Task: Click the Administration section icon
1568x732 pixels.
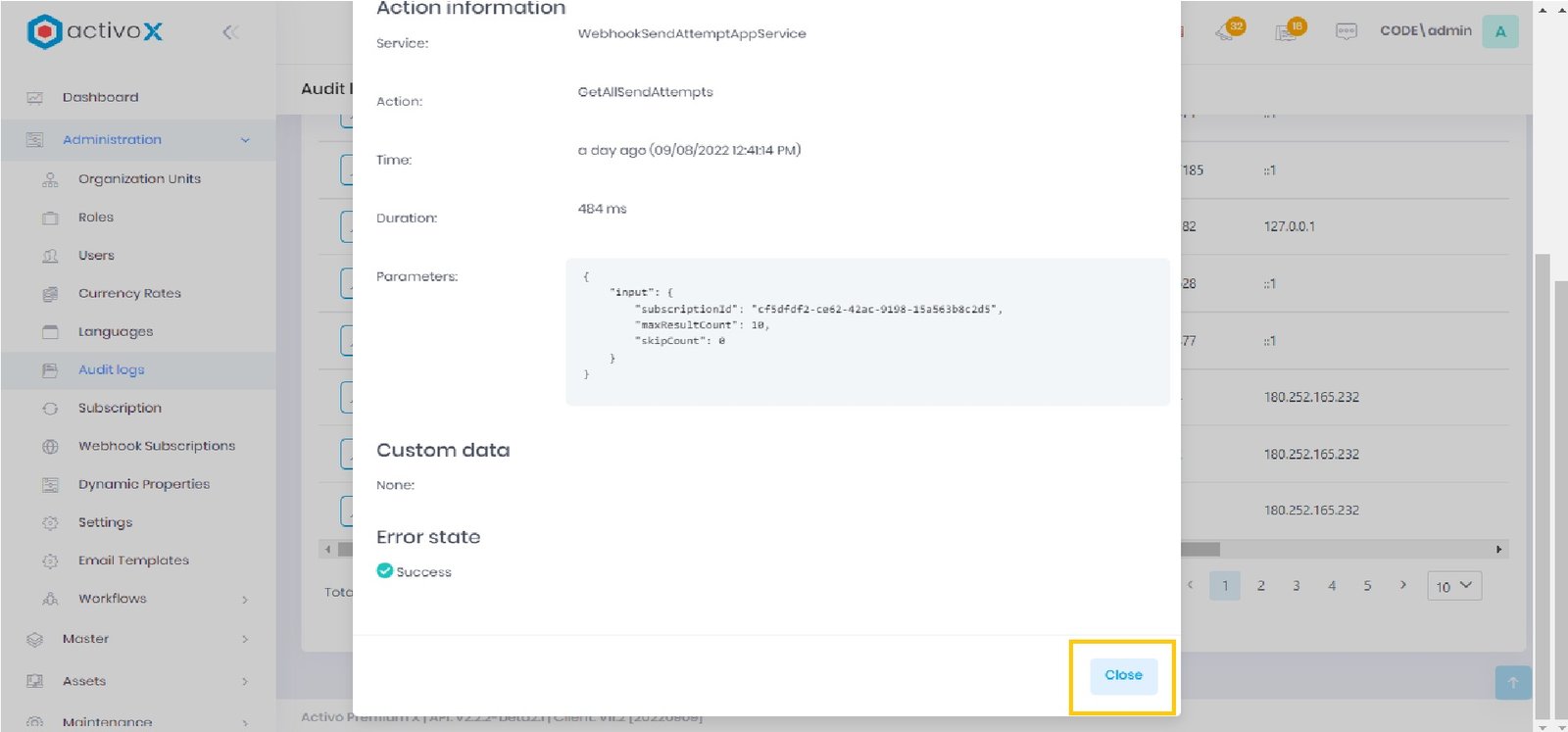Action: point(35,140)
